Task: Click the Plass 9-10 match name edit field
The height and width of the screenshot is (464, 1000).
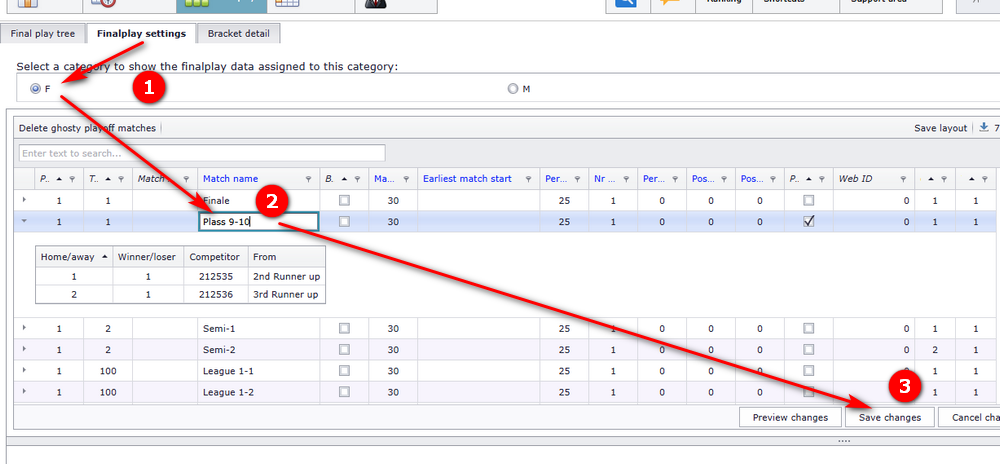Action: pos(258,221)
